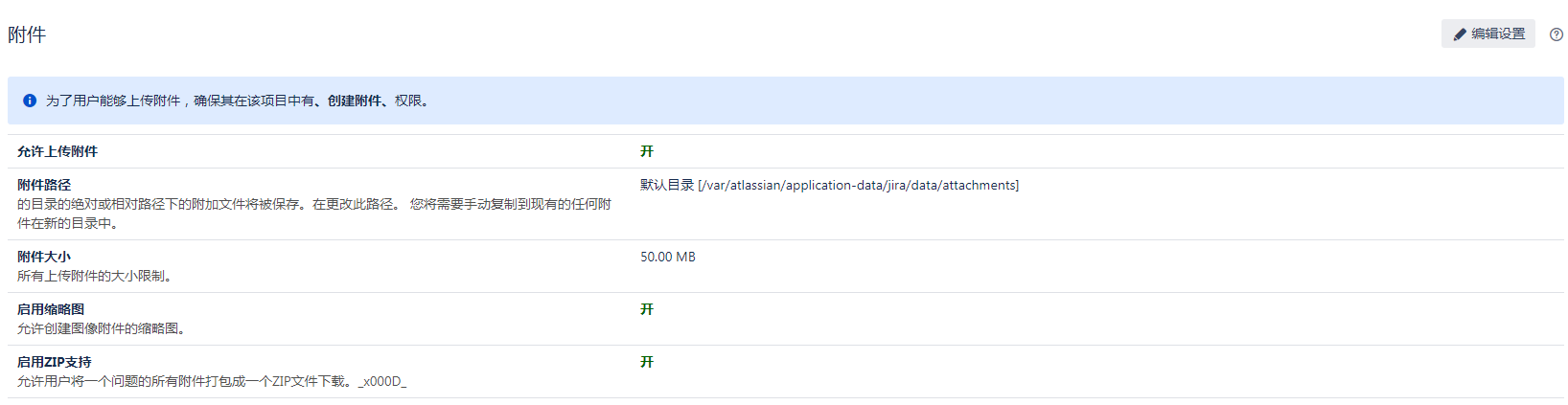This screenshot has height=405, width=1568.
Task: Open the help question-mark icon
Action: click(x=1556, y=34)
